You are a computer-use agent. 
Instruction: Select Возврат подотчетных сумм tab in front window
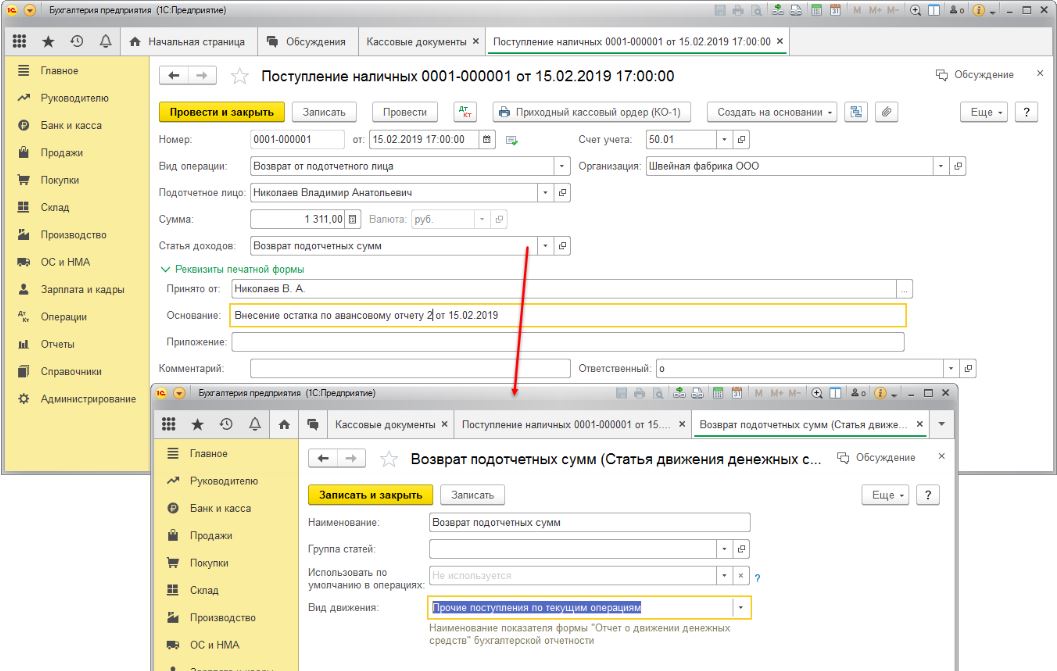pos(802,425)
